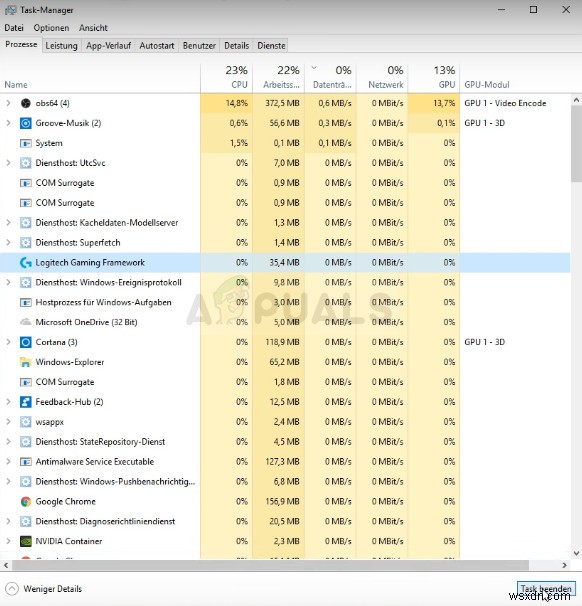Click the Diensthost: StateRepository-Dienst gear icon

pos(26,442)
